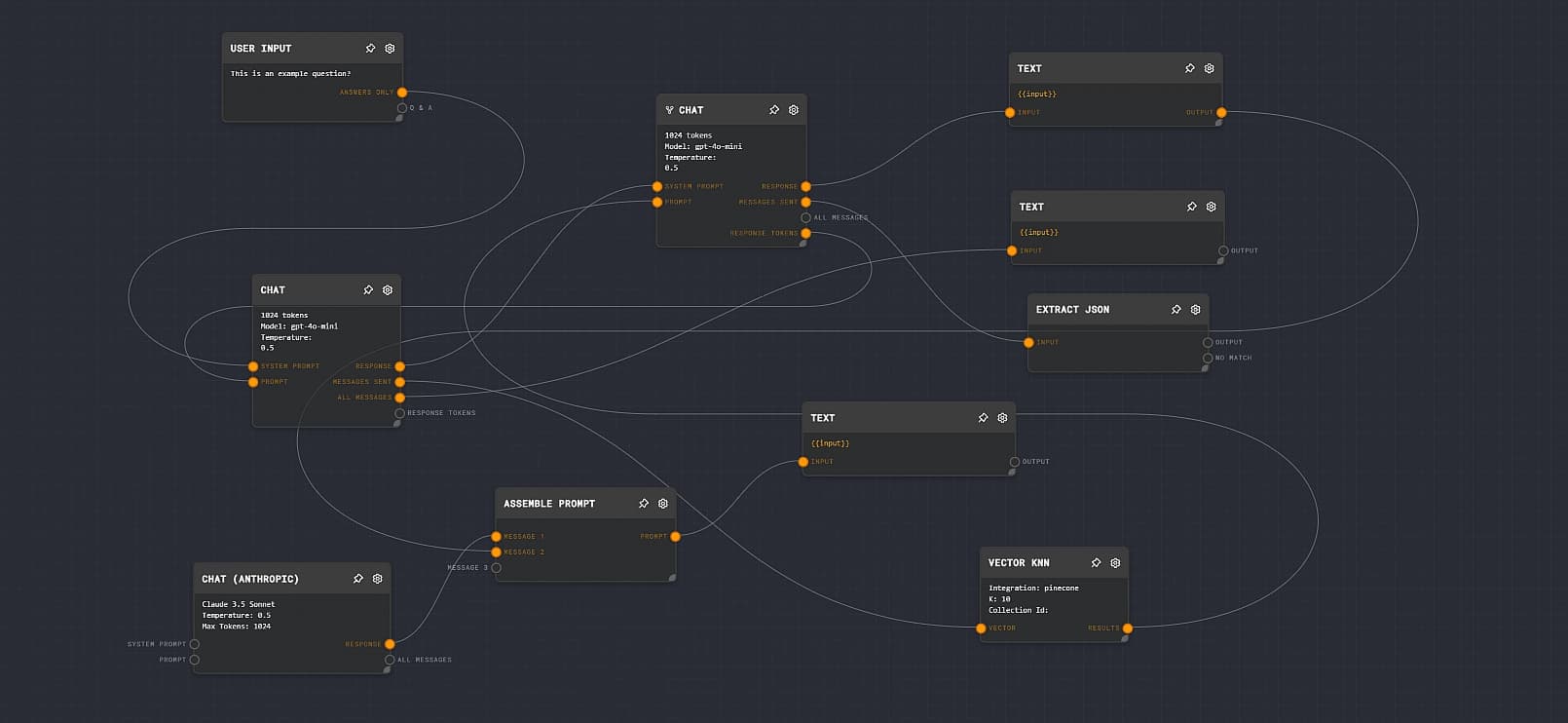Pin the Extract JSON node
1568x723 pixels.
[1176, 310]
